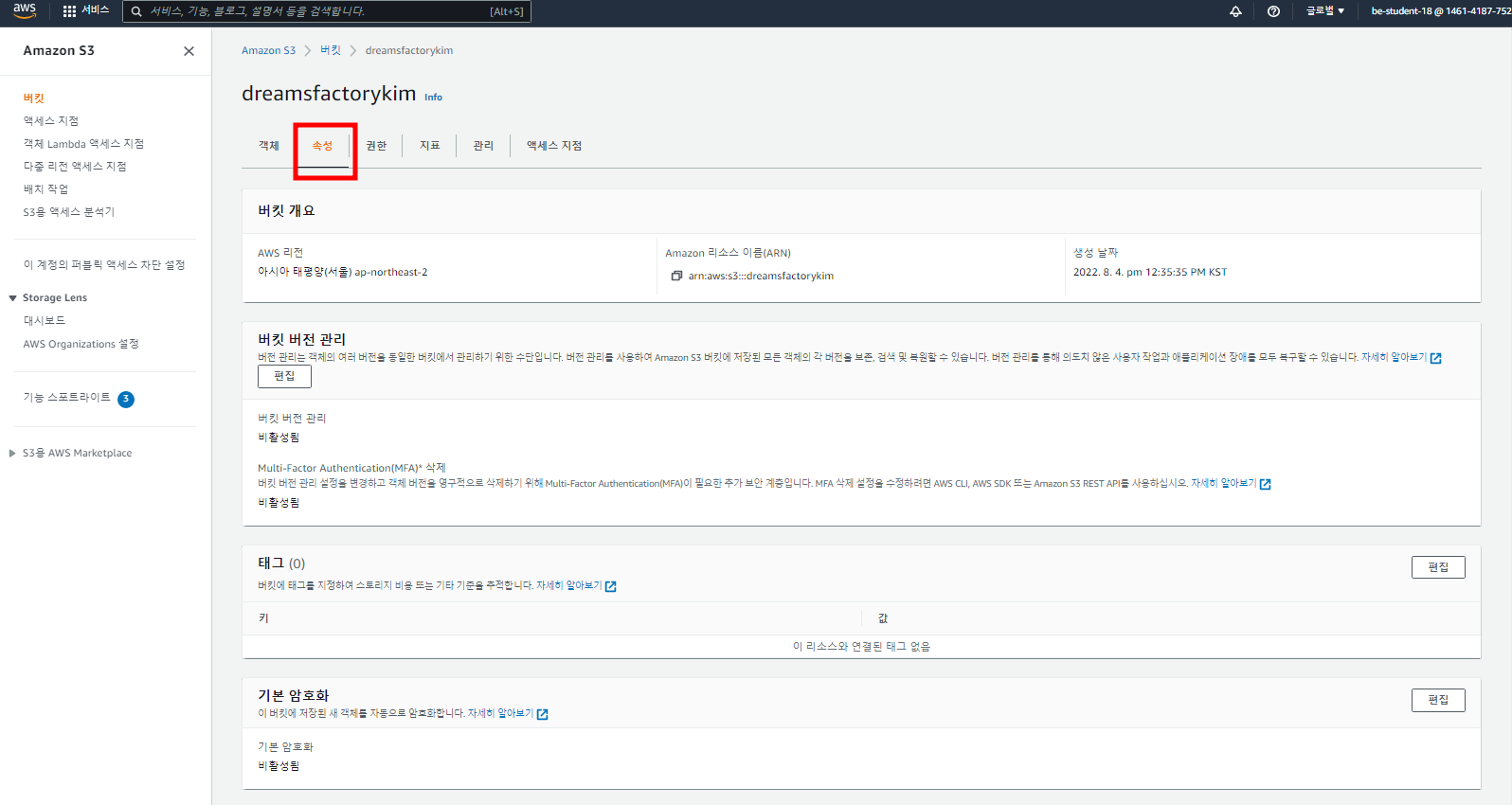Image resolution: width=1512 pixels, height=805 pixels.
Task: Expand S3용 AWS Marketplace section
Action: (x=12, y=454)
